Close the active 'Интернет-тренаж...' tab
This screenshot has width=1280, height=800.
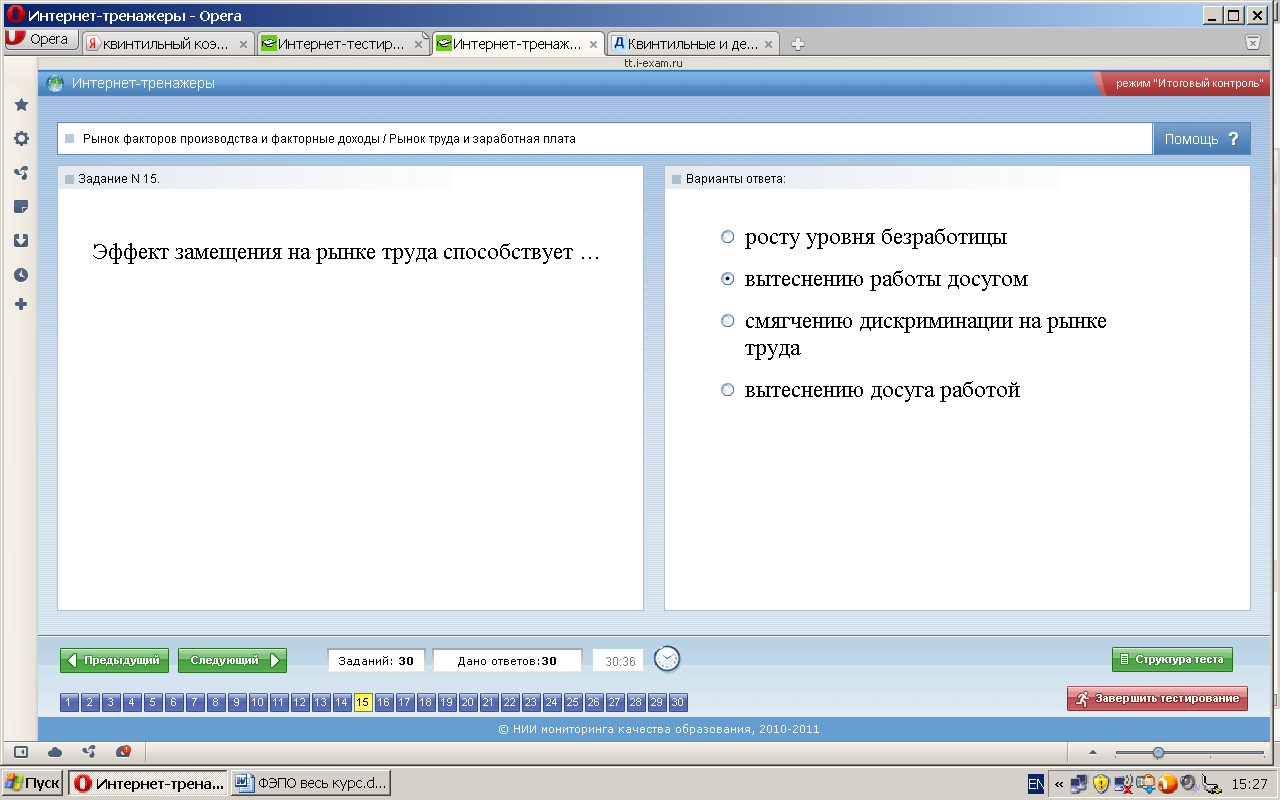point(593,44)
